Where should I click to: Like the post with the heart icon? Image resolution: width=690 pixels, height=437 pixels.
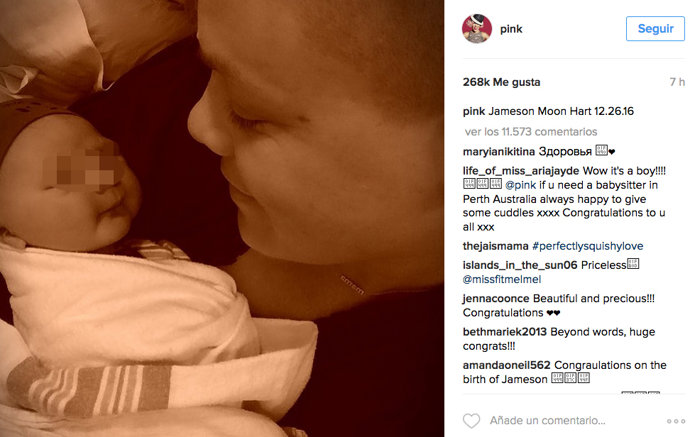click(471, 421)
